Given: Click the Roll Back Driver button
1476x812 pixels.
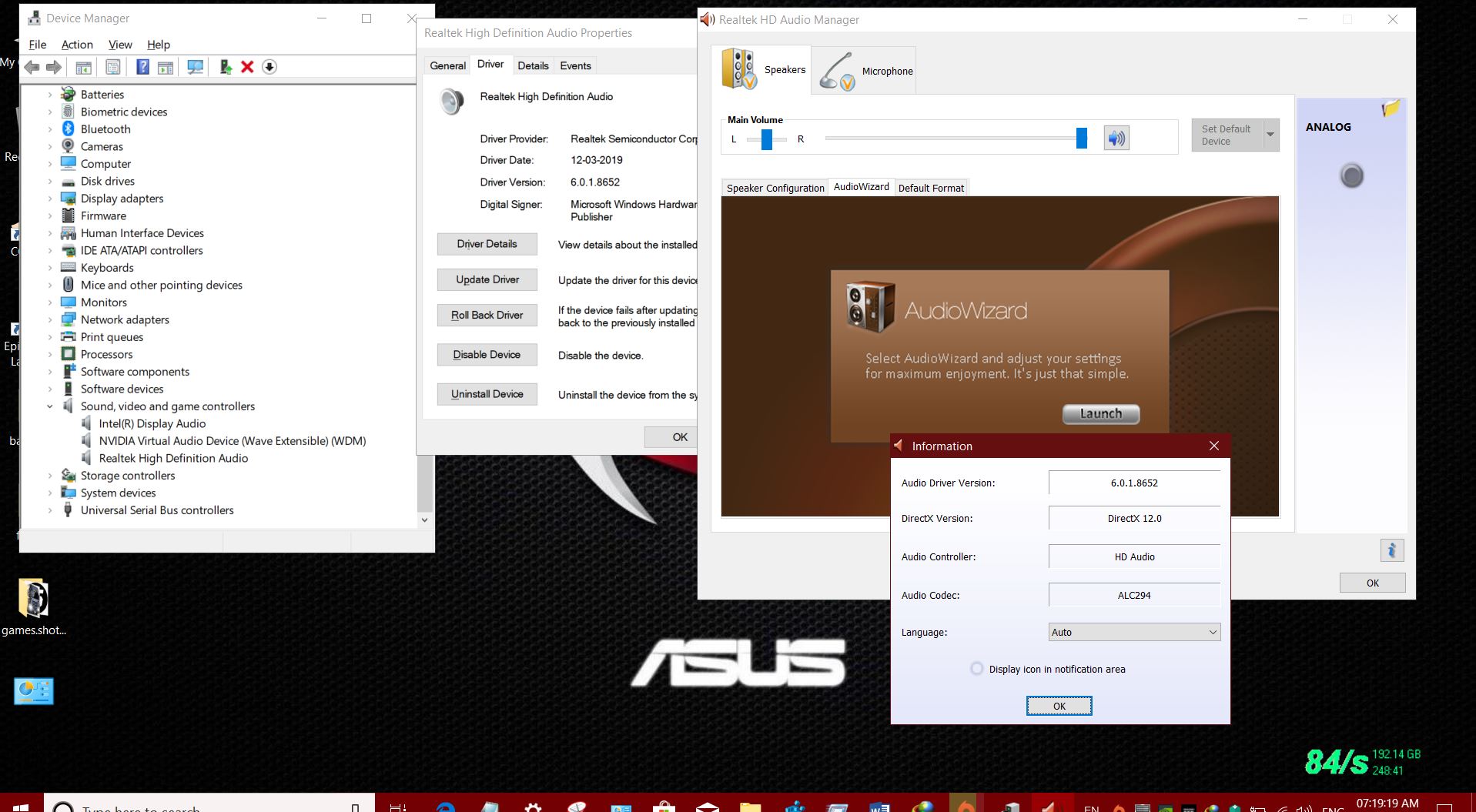Looking at the screenshot, I should (x=487, y=315).
